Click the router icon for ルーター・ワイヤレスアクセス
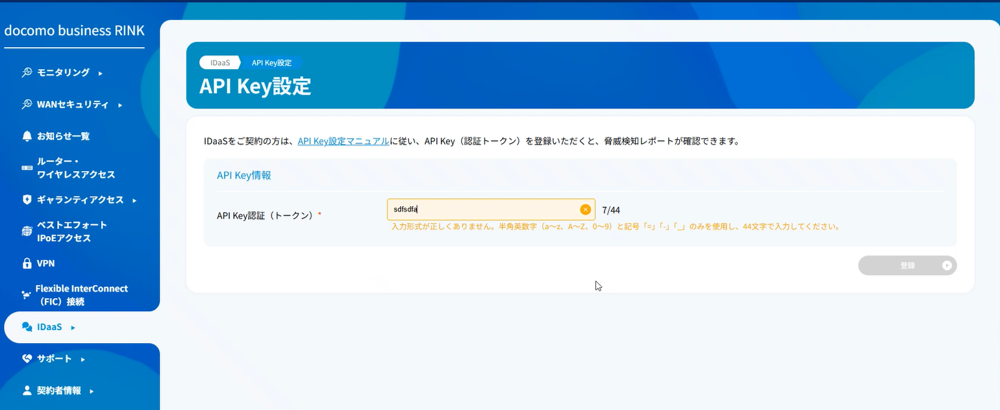1000x410 pixels. [x=27, y=168]
